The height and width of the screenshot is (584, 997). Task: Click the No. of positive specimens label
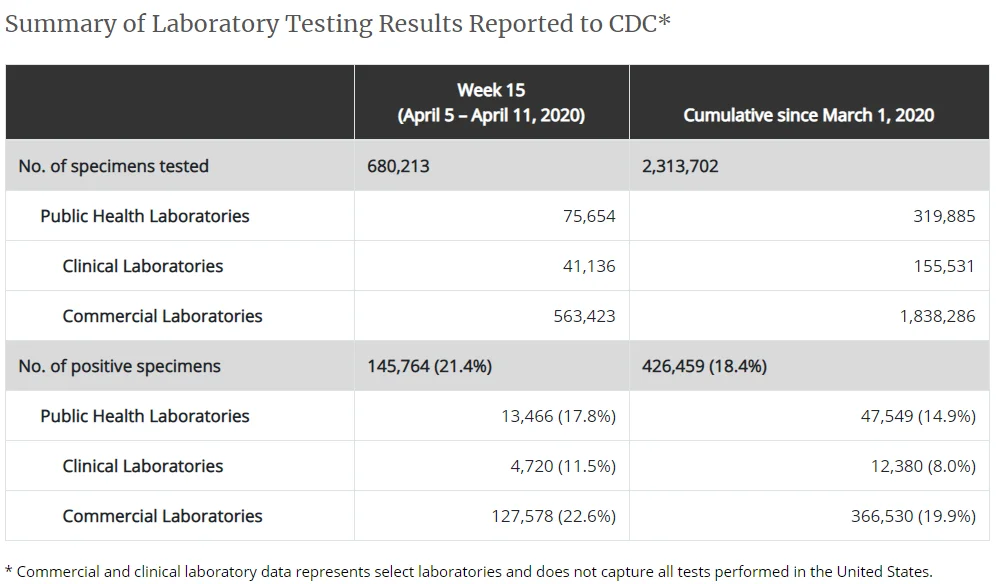120,366
